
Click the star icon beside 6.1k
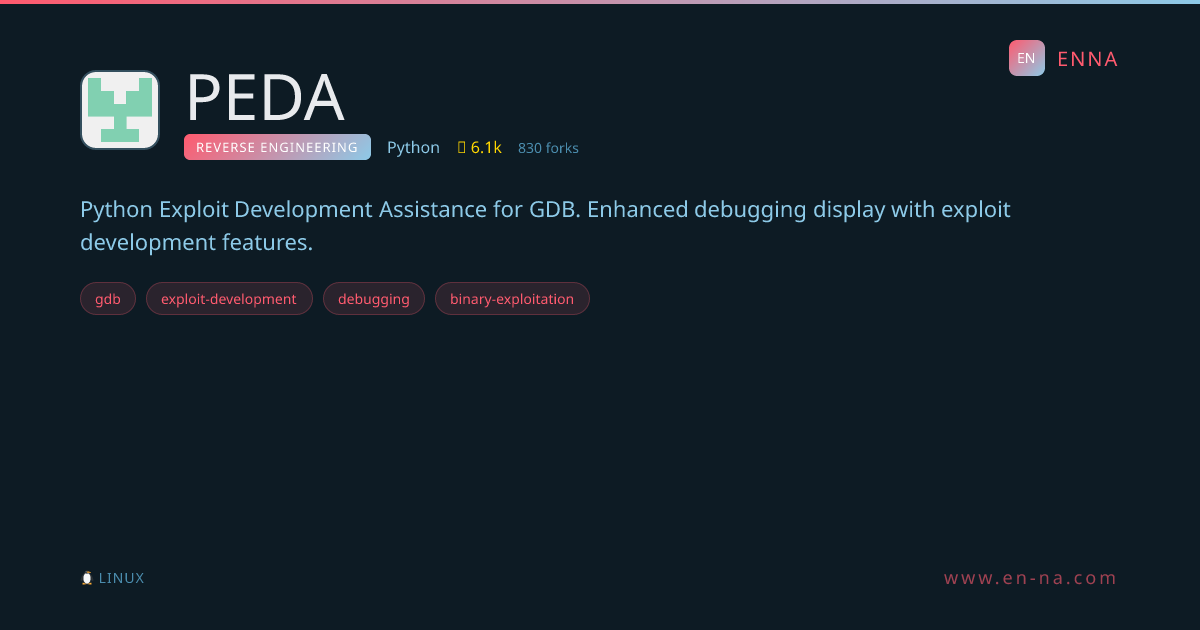[462, 148]
